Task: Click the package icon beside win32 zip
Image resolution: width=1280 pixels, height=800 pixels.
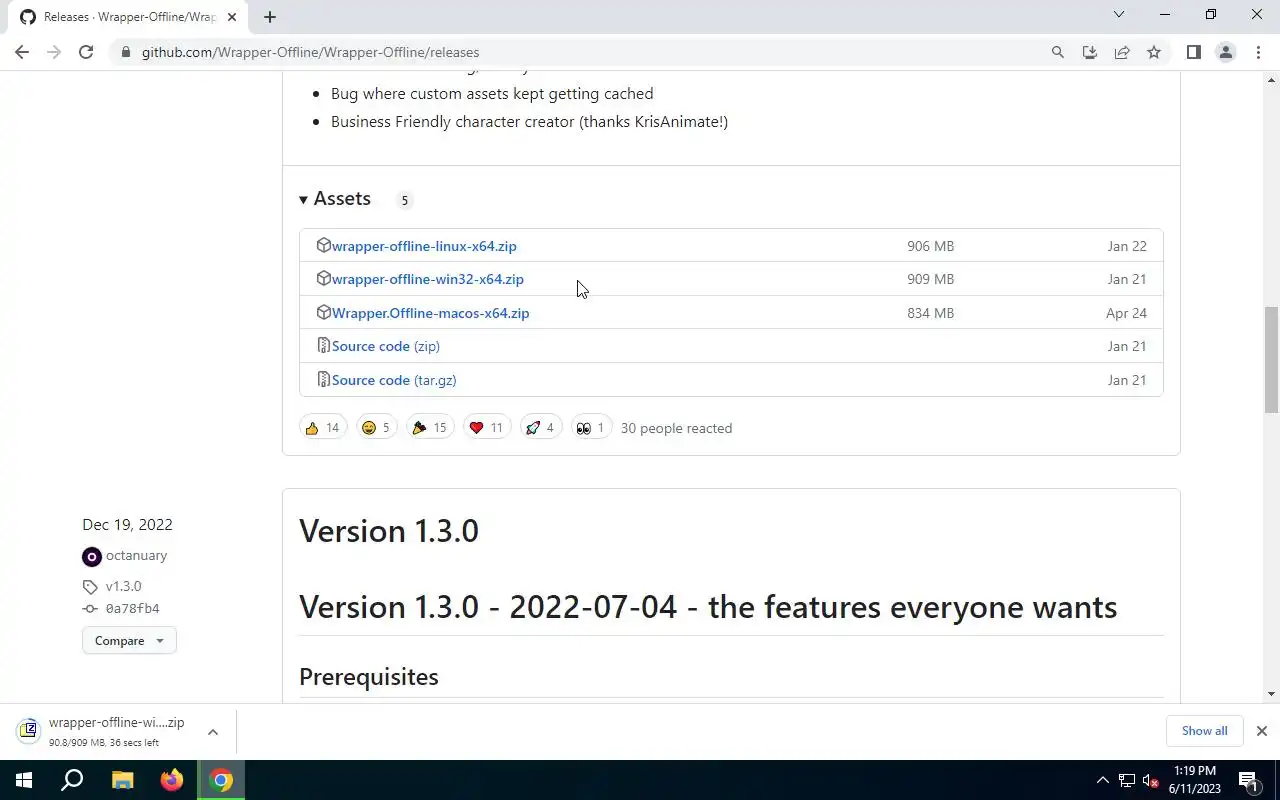Action: tap(323, 278)
